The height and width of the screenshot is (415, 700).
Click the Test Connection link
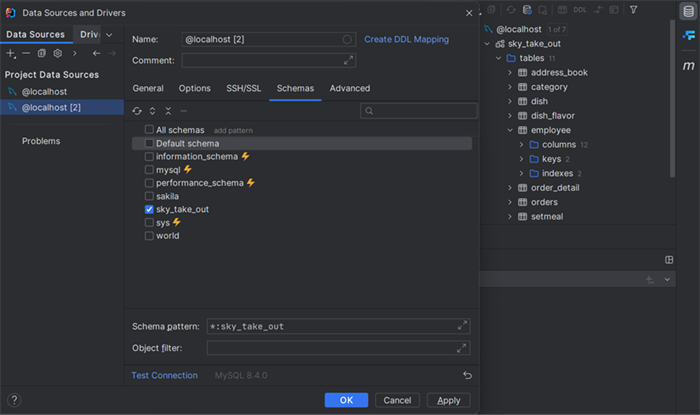[164, 375]
